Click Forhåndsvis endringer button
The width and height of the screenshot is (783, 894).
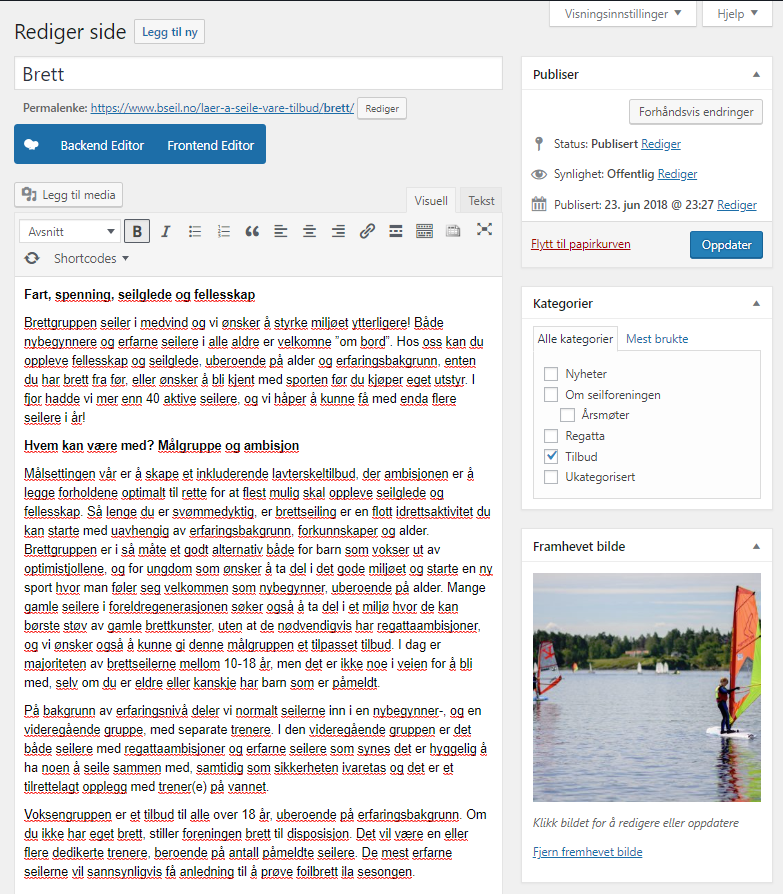pos(696,112)
